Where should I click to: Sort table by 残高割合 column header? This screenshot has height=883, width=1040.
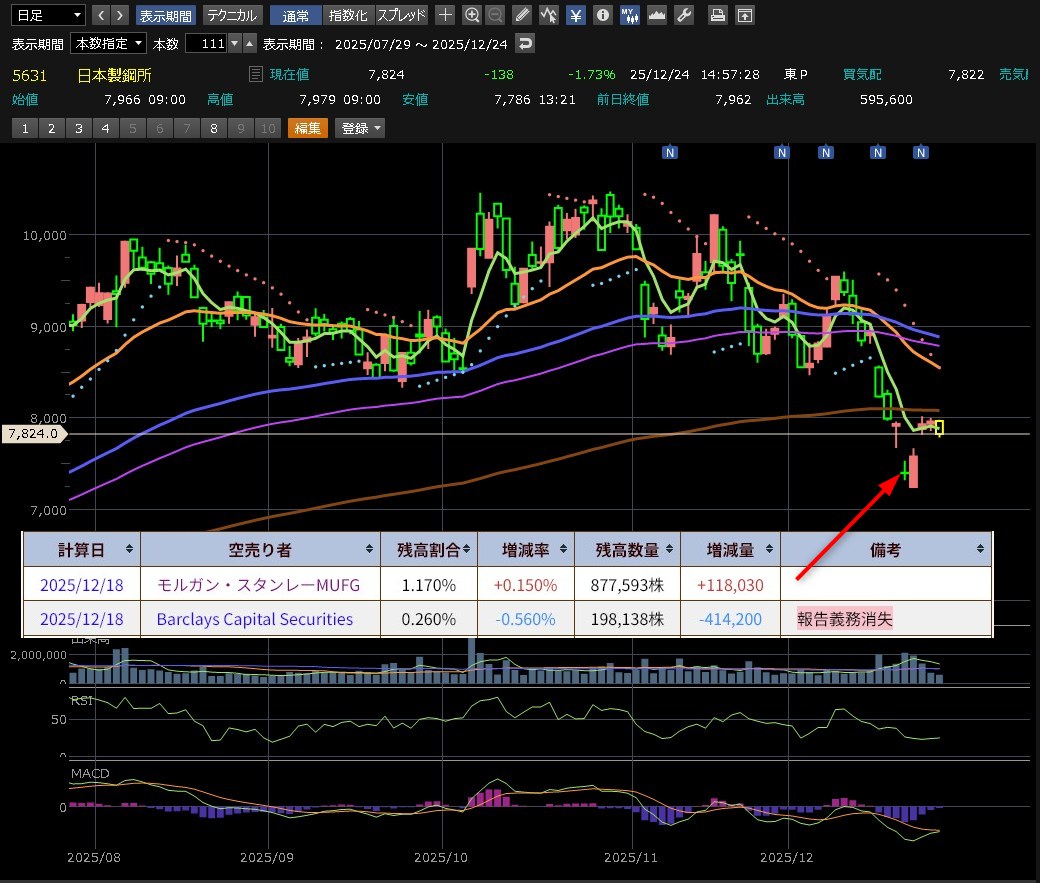point(429,549)
